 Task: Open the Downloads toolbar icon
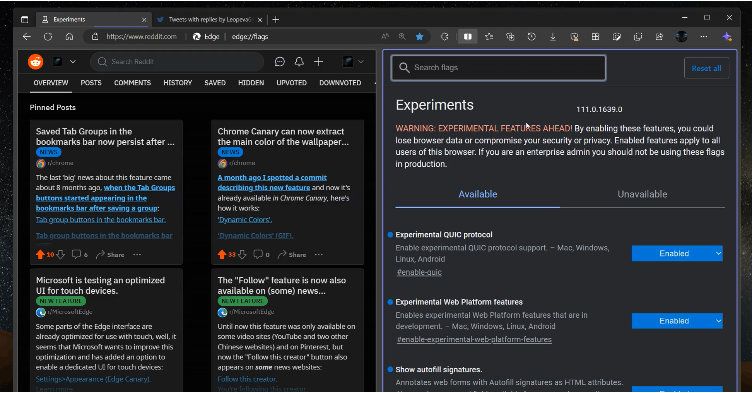click(x=552, y=36)
